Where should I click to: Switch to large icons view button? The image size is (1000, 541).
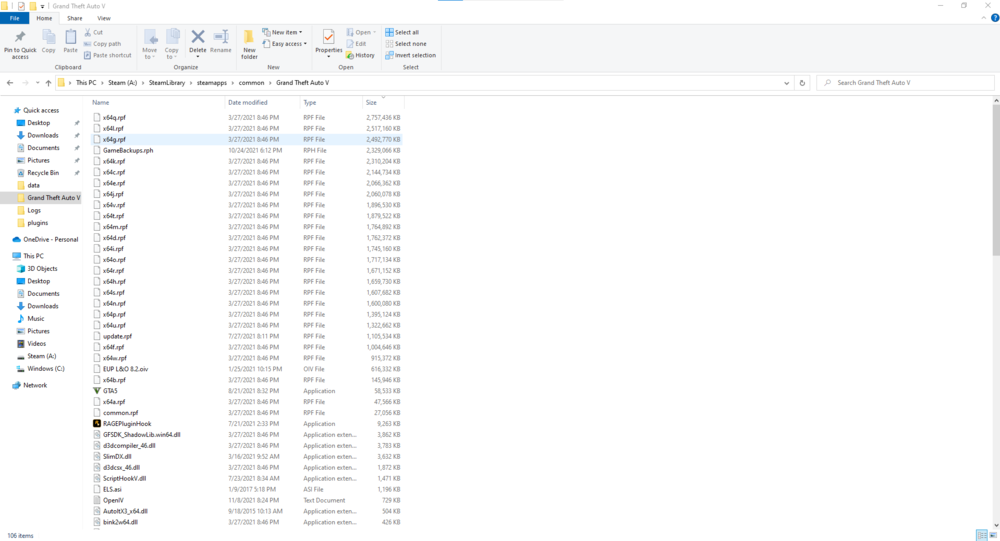coord(993,535)
